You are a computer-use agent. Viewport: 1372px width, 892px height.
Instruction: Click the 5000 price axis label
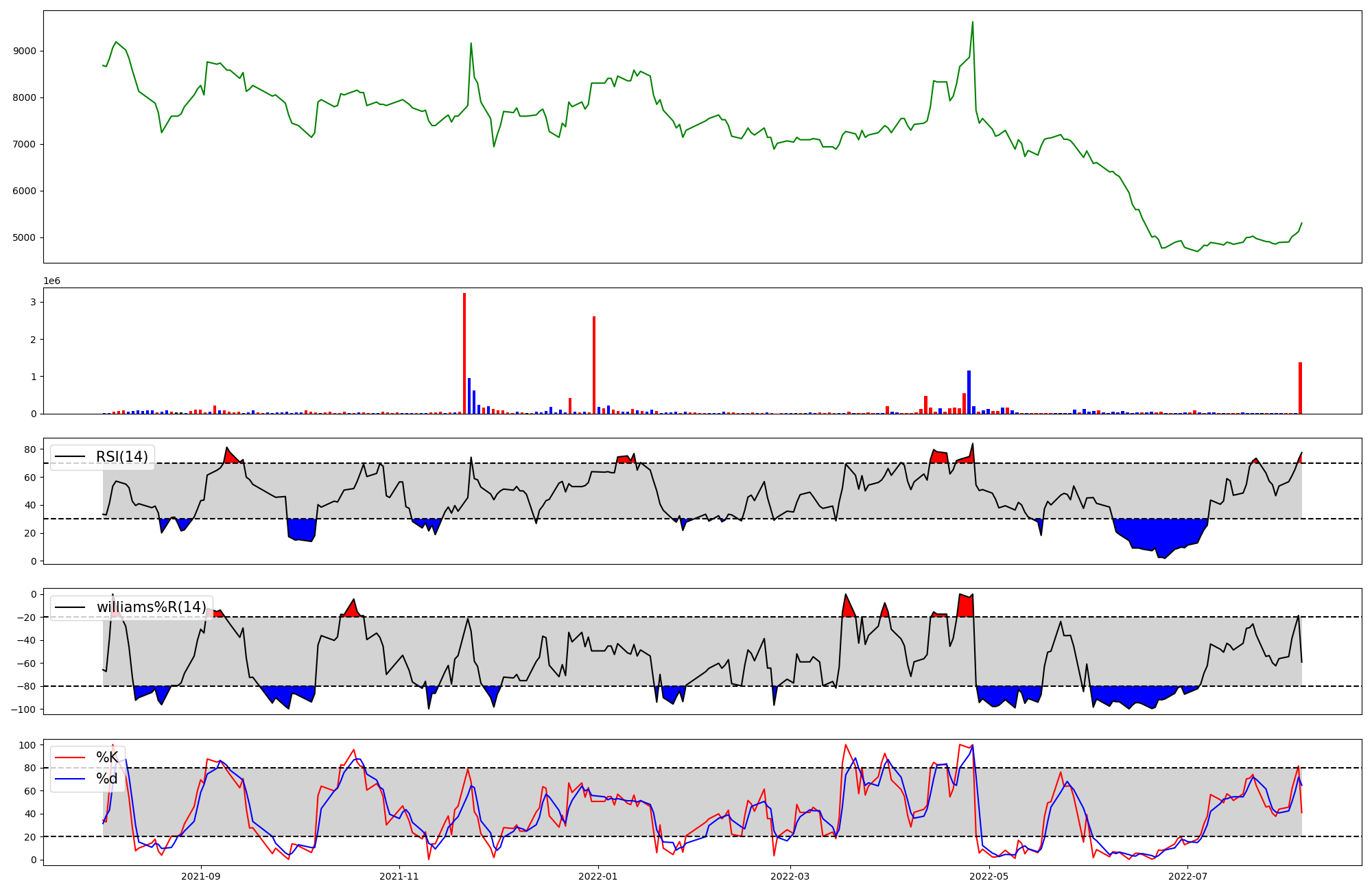click(24, 238)
